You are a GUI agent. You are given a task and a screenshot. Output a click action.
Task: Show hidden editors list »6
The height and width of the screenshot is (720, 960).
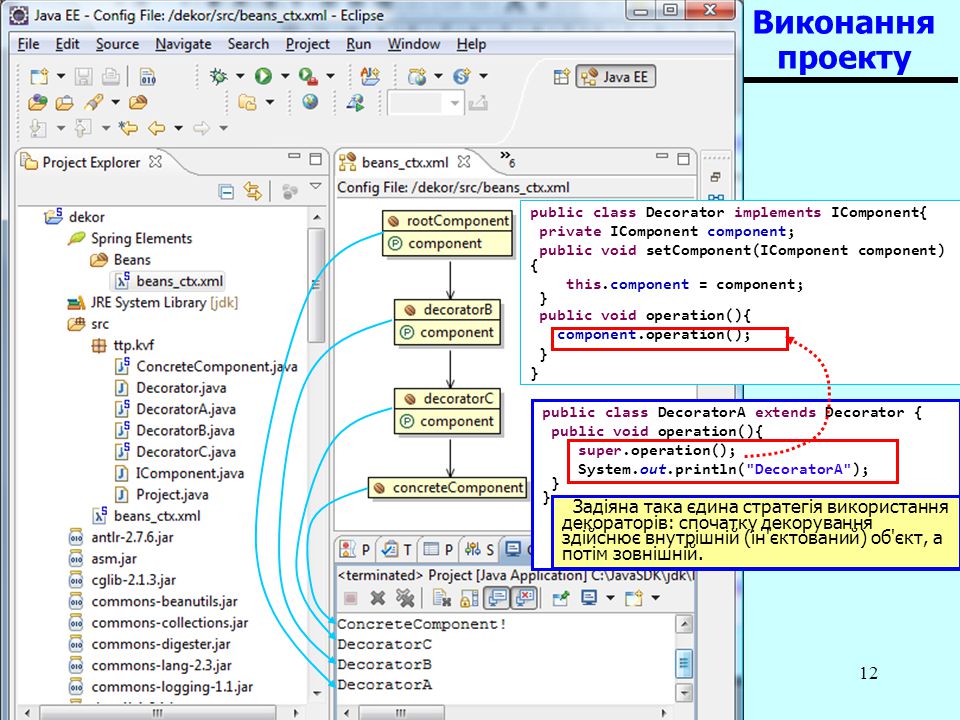507,159
